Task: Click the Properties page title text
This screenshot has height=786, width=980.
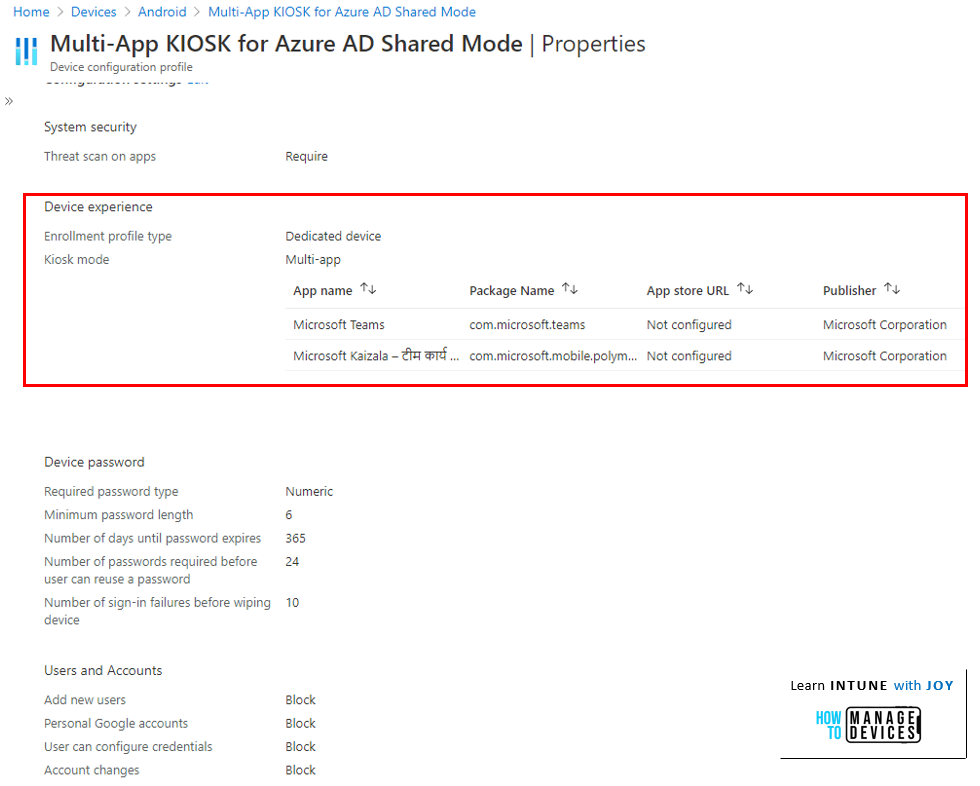Action: (593, 44)
